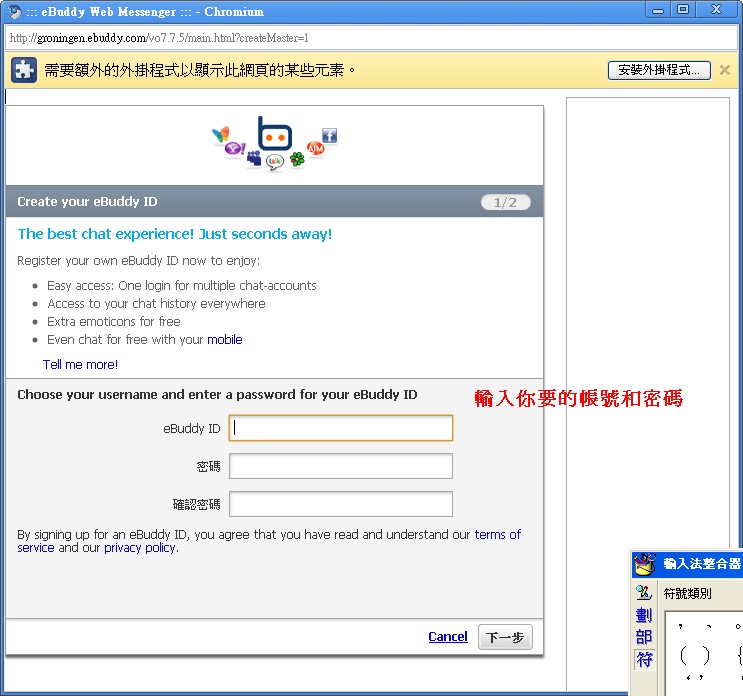The image size is (743, 696).
Task: Click the 符號類別 label in 輸入法整合器
Action: click(x=688, y=593)
